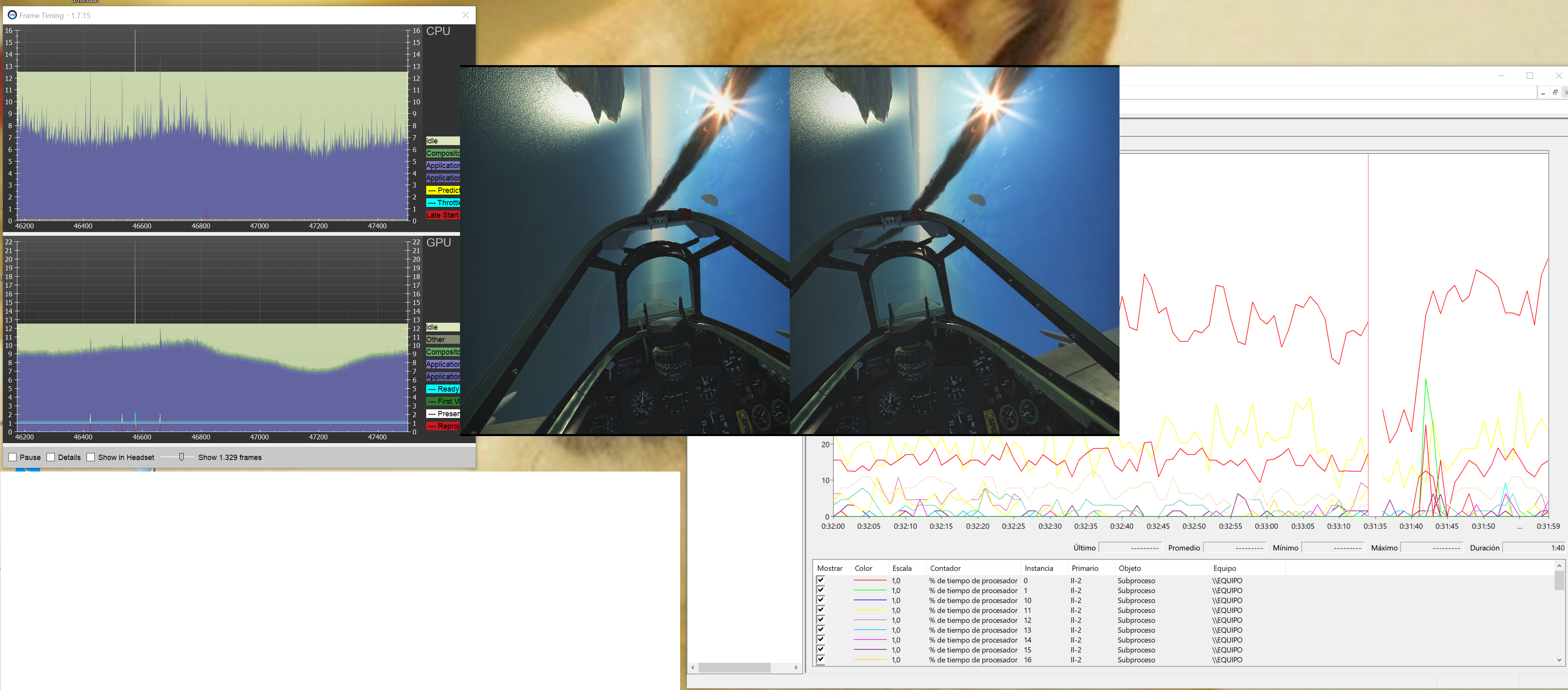
Task: Uncheck counter row with instance 12
Action: click(x=821, y=620)
